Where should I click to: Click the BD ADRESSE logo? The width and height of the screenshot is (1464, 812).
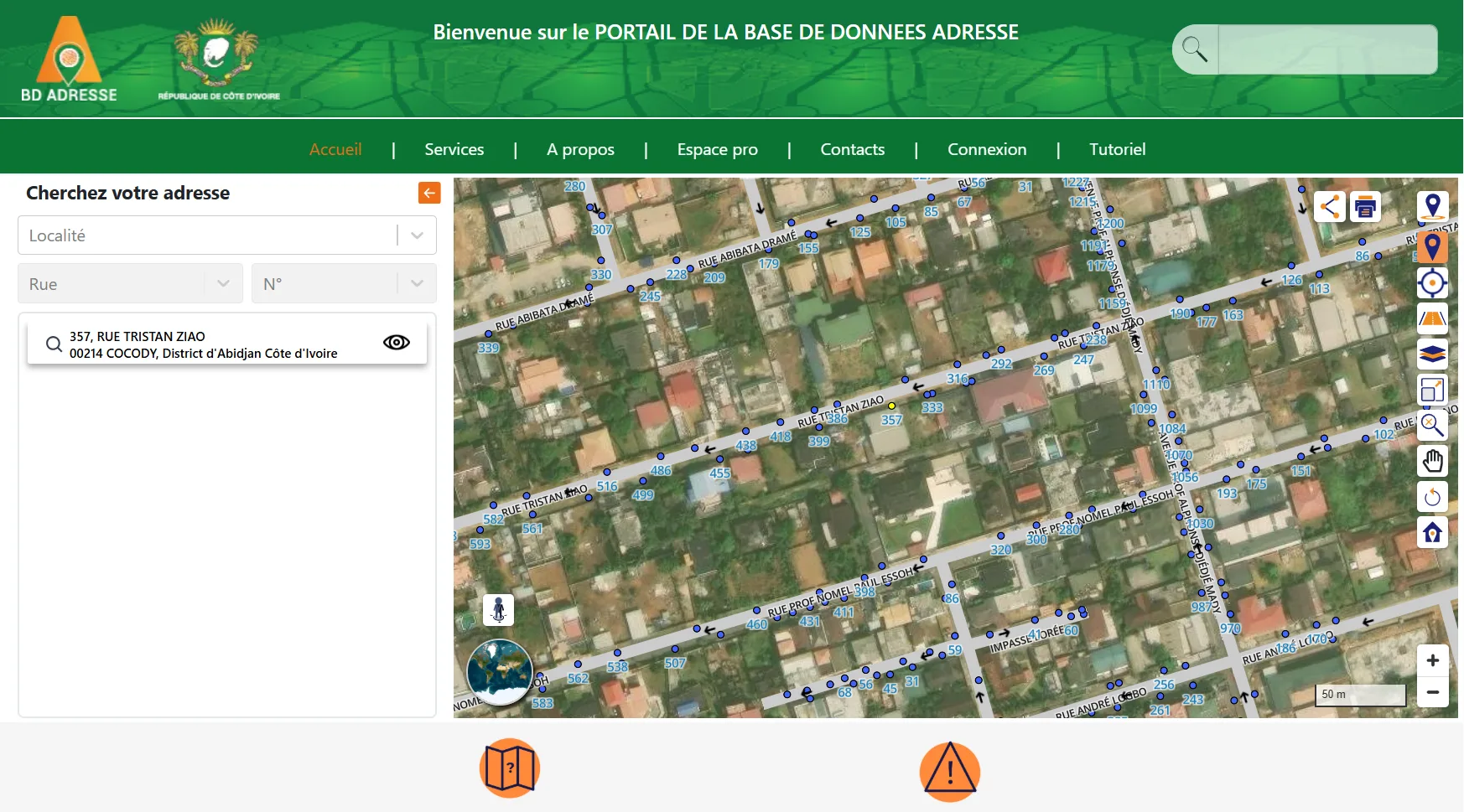tap(69, 59)
